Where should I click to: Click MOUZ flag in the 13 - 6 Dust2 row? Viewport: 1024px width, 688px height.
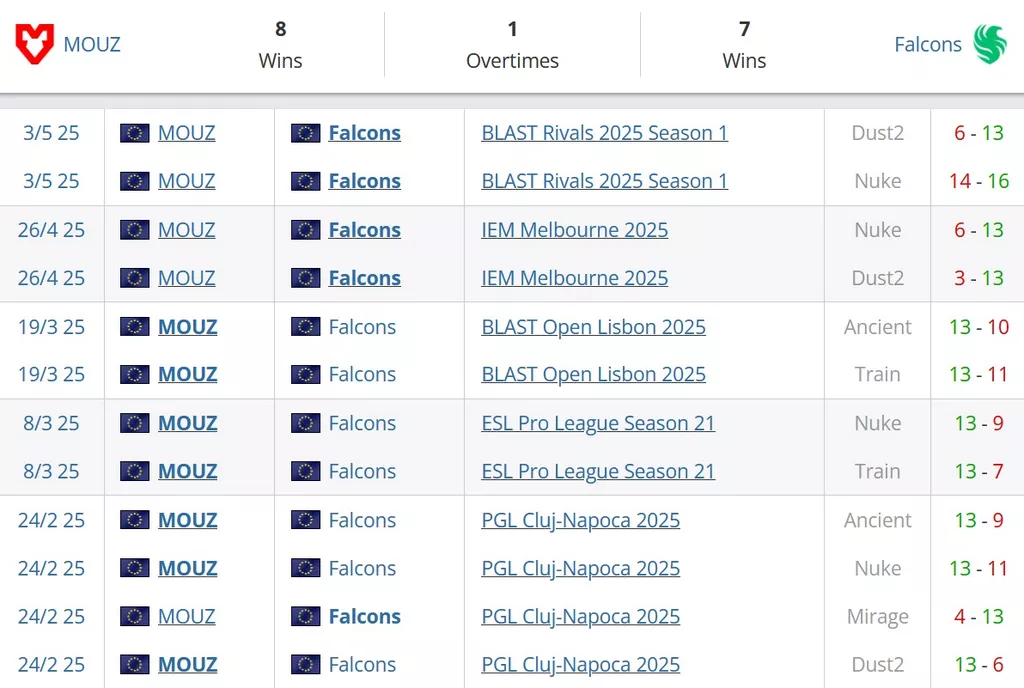135,665
